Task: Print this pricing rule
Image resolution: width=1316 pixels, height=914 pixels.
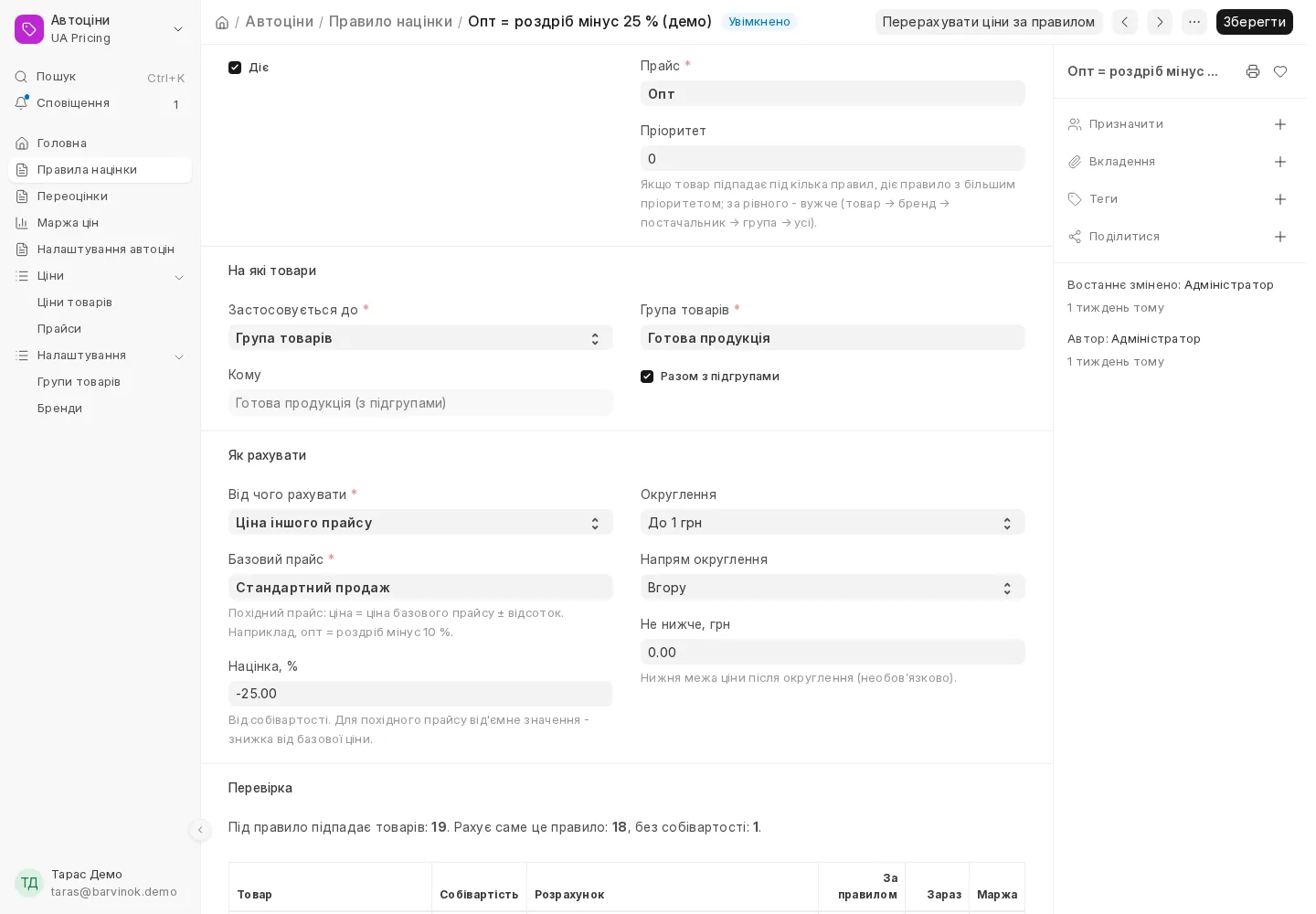Action: point(1253,71)
